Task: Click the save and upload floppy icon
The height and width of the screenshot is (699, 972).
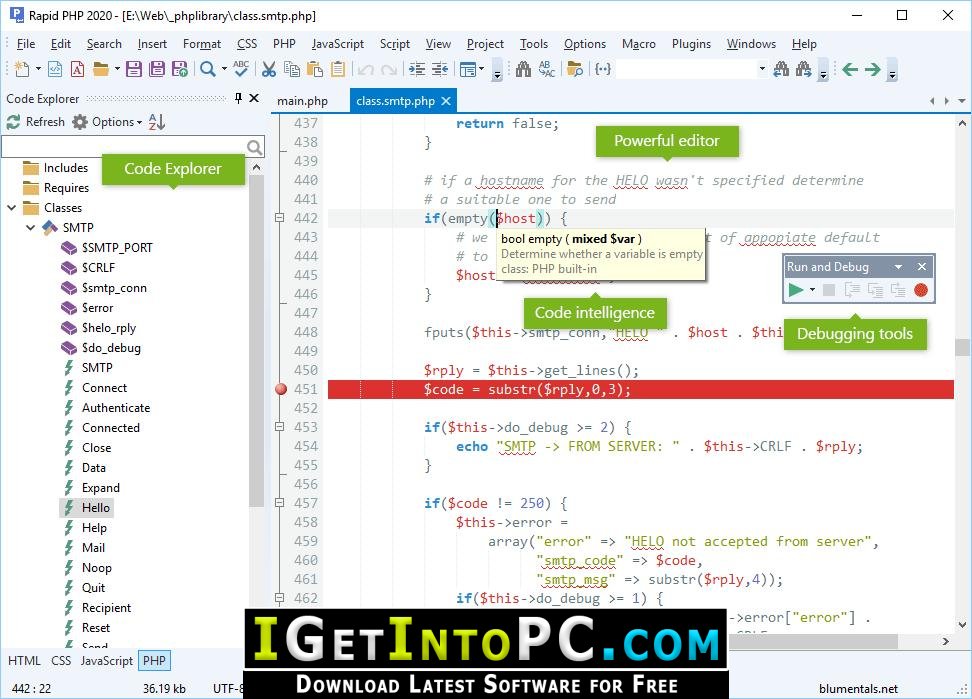Action: [180, 69]
